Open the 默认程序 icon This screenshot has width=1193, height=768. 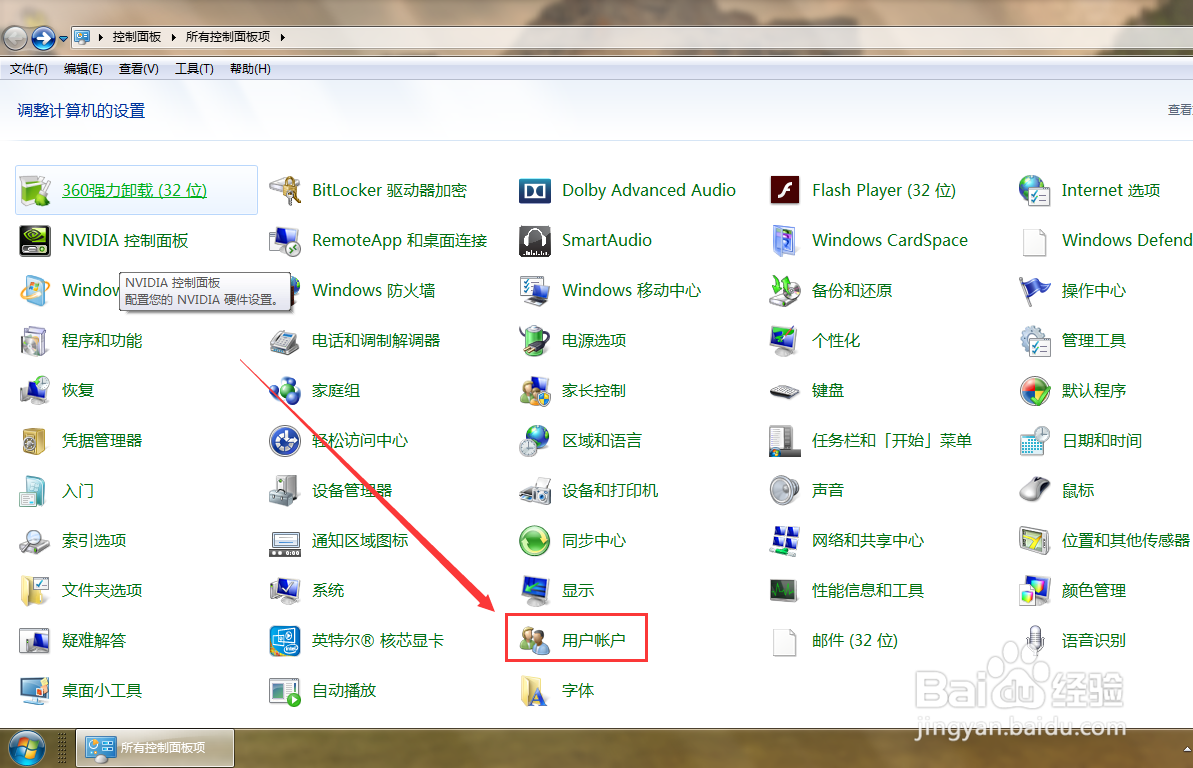(x=1035, y=390)
